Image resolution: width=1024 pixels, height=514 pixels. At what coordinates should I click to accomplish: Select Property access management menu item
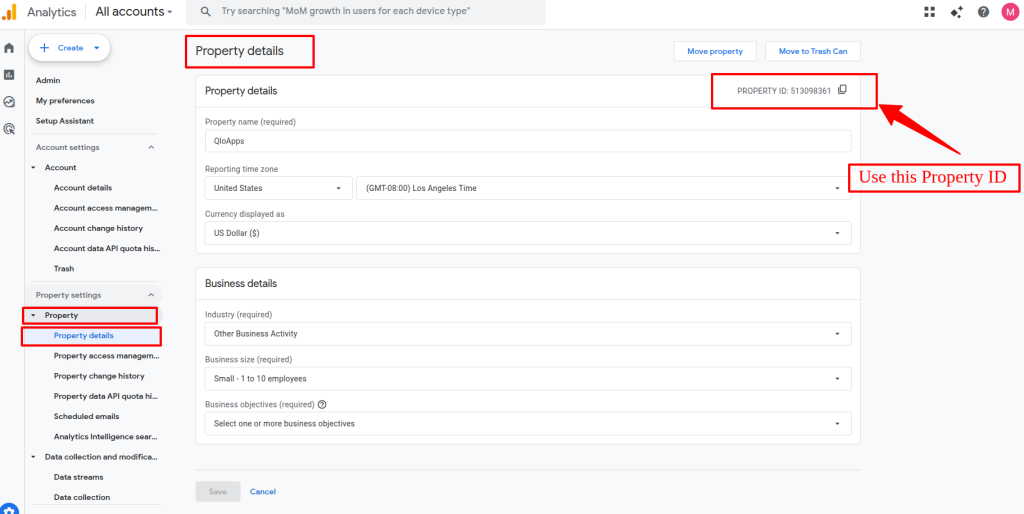point(105,356)
